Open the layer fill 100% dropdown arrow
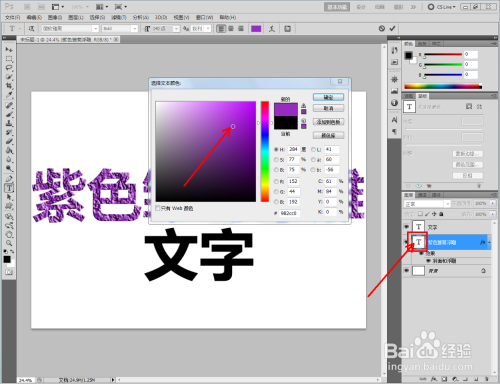 (x=493, y=214)
